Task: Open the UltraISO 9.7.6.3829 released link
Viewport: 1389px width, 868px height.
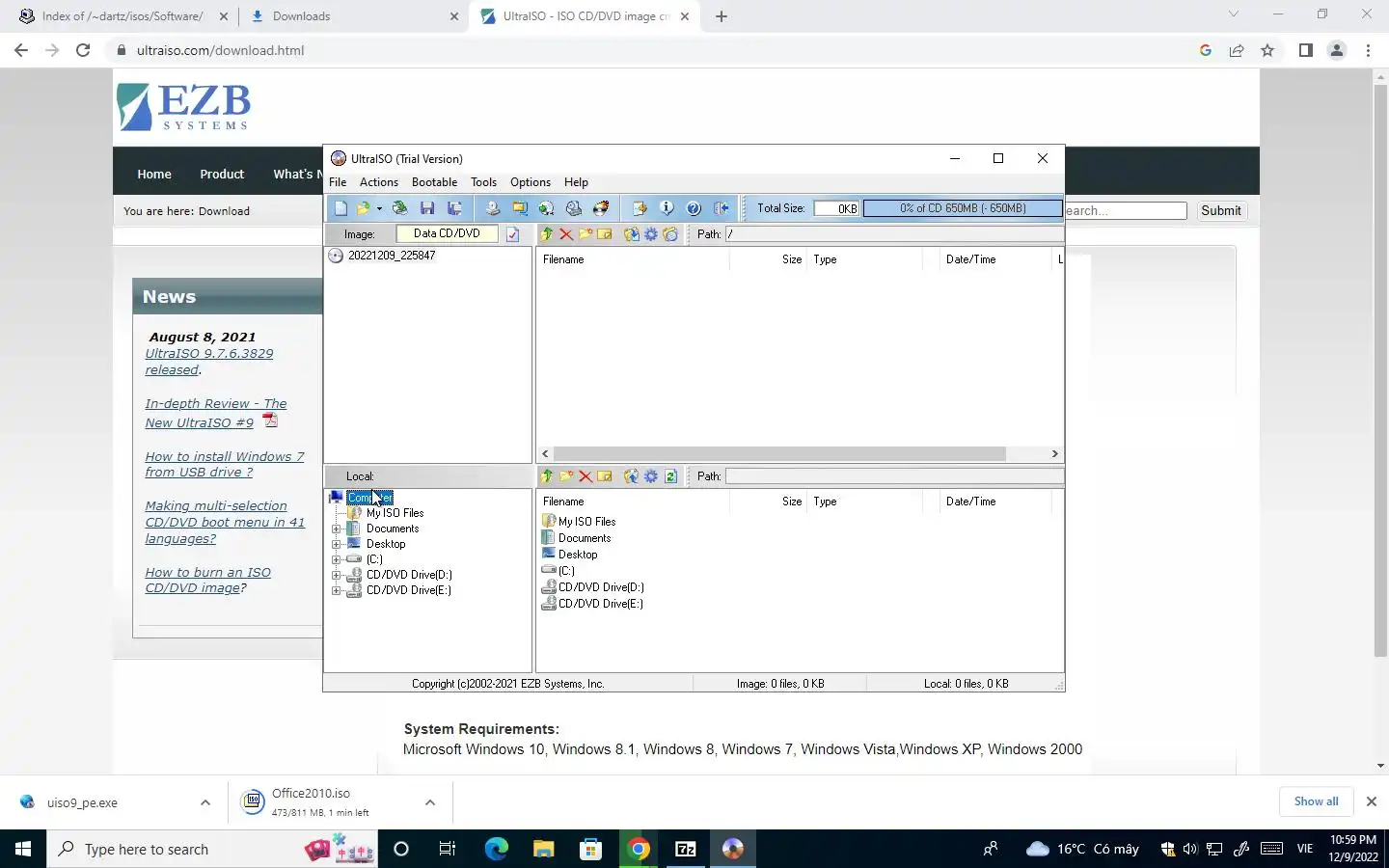Action: [209, 362]
